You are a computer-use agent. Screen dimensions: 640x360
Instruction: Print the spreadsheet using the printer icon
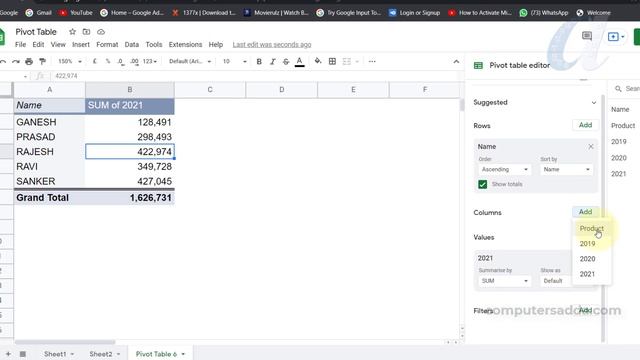(x=29, y=62)
